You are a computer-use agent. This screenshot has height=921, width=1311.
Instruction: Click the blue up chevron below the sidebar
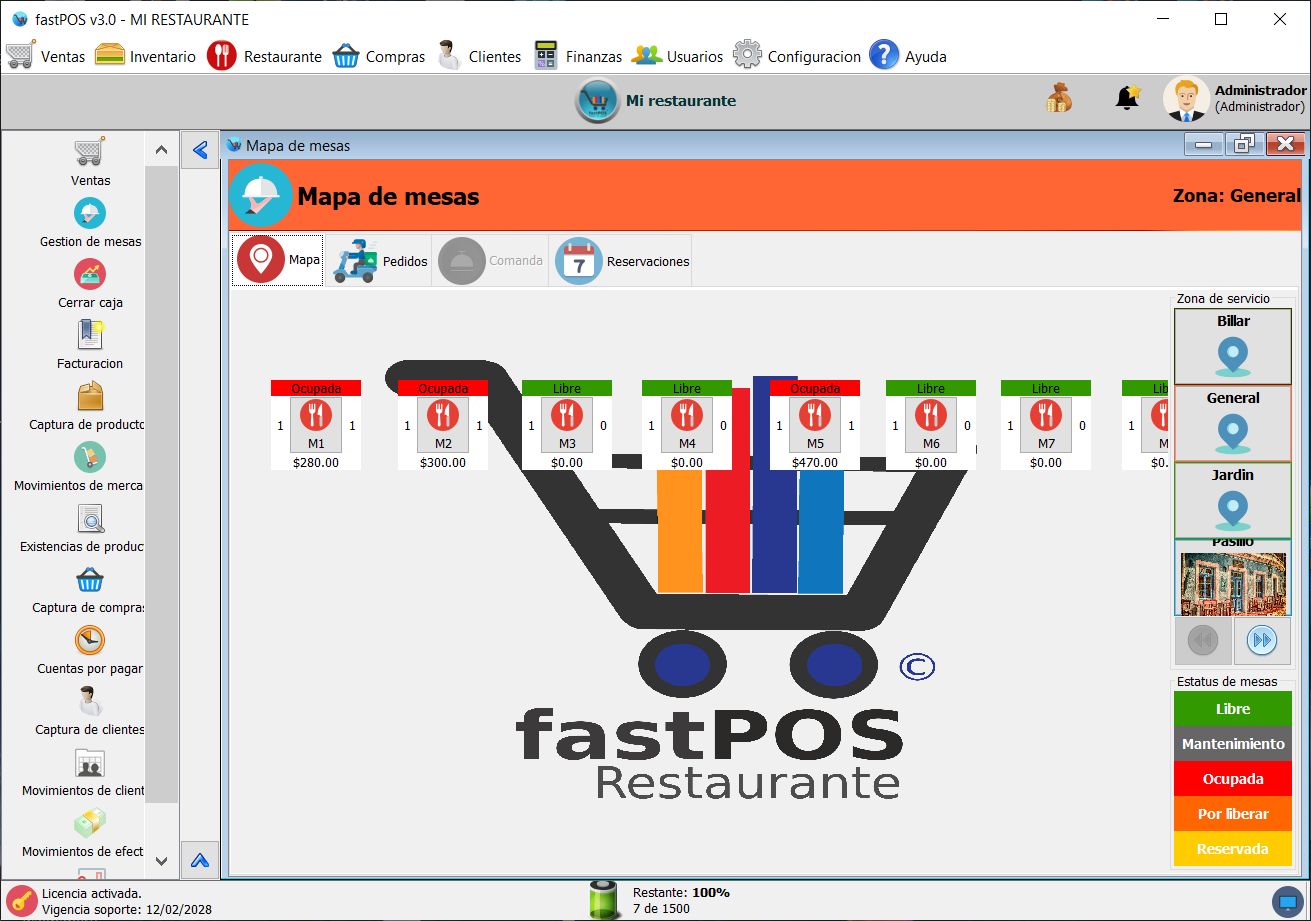[199, 860]
